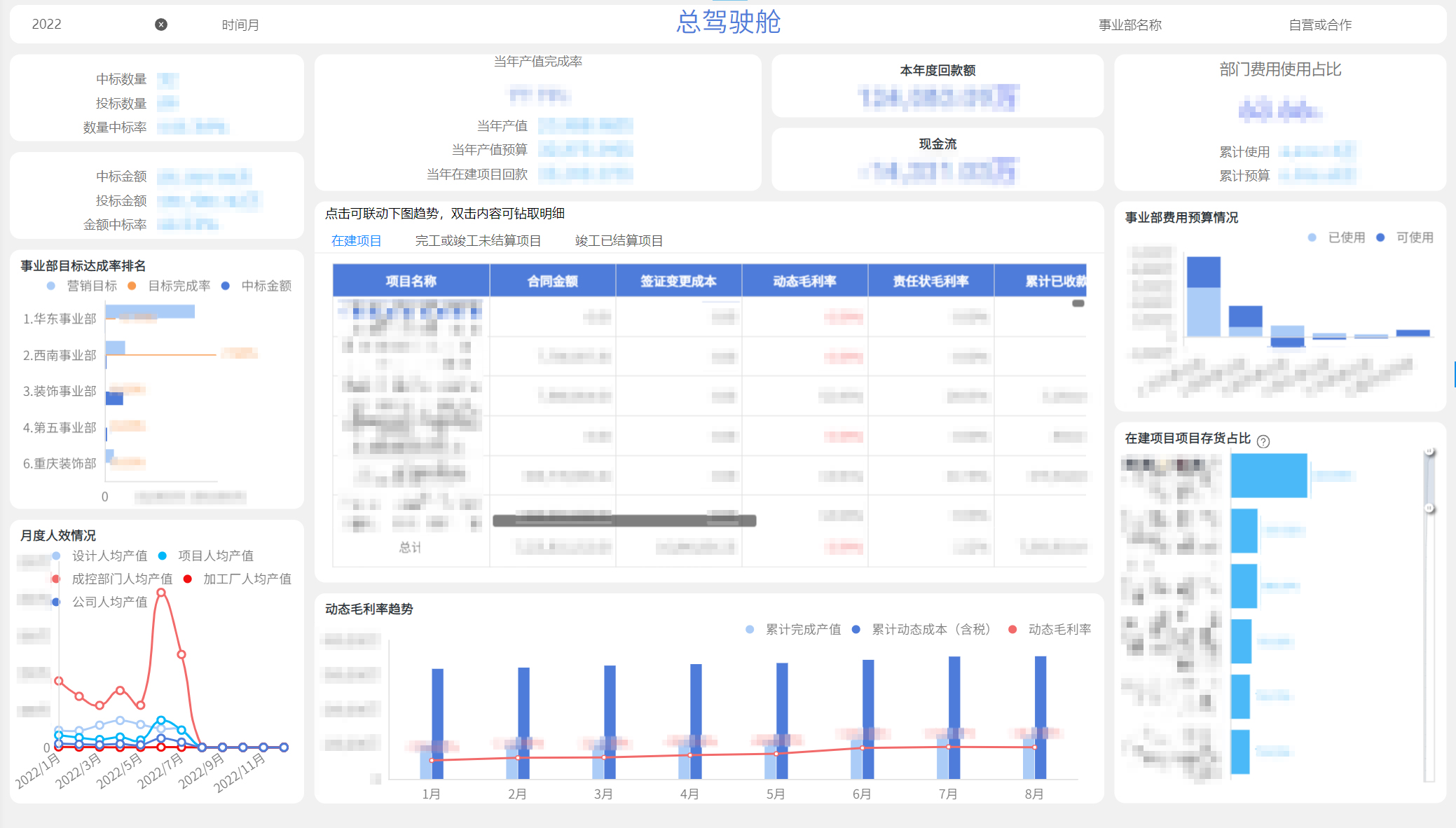This screenshot has height=828, width=1456.
Task: Open the 竣工已结算项目 tab
Action: (619, 240)
